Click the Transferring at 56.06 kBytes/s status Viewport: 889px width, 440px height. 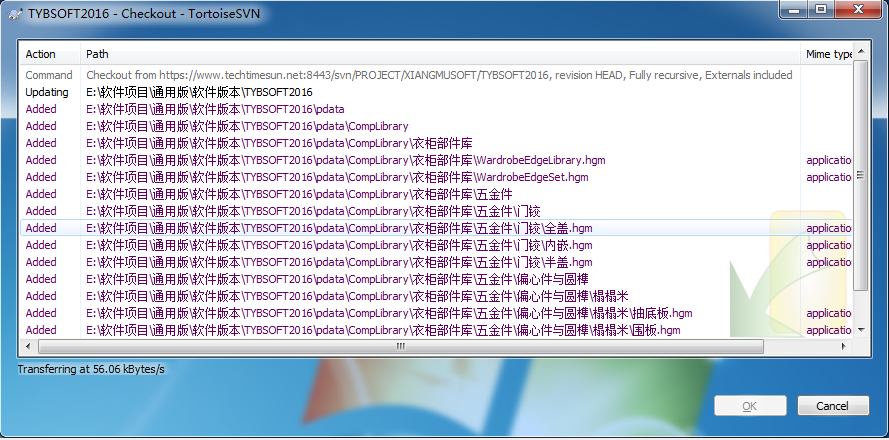point(91,369)
